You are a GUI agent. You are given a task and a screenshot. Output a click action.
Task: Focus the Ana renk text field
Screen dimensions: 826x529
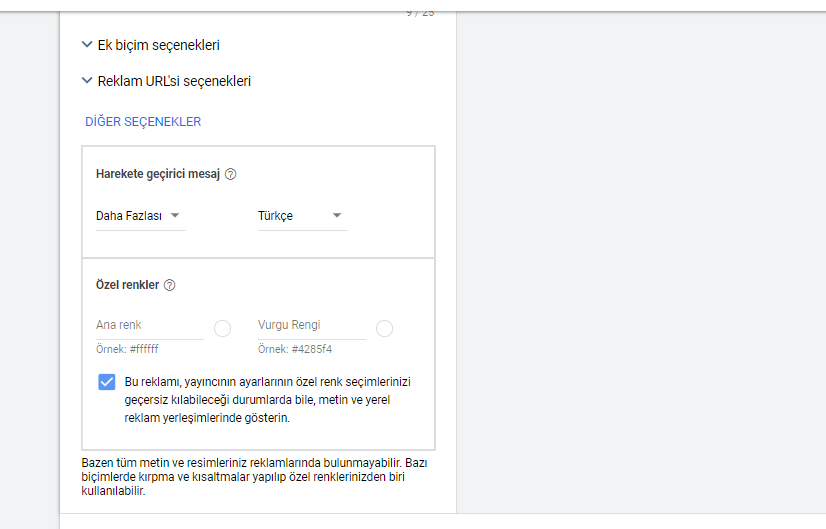click(150, 326)
